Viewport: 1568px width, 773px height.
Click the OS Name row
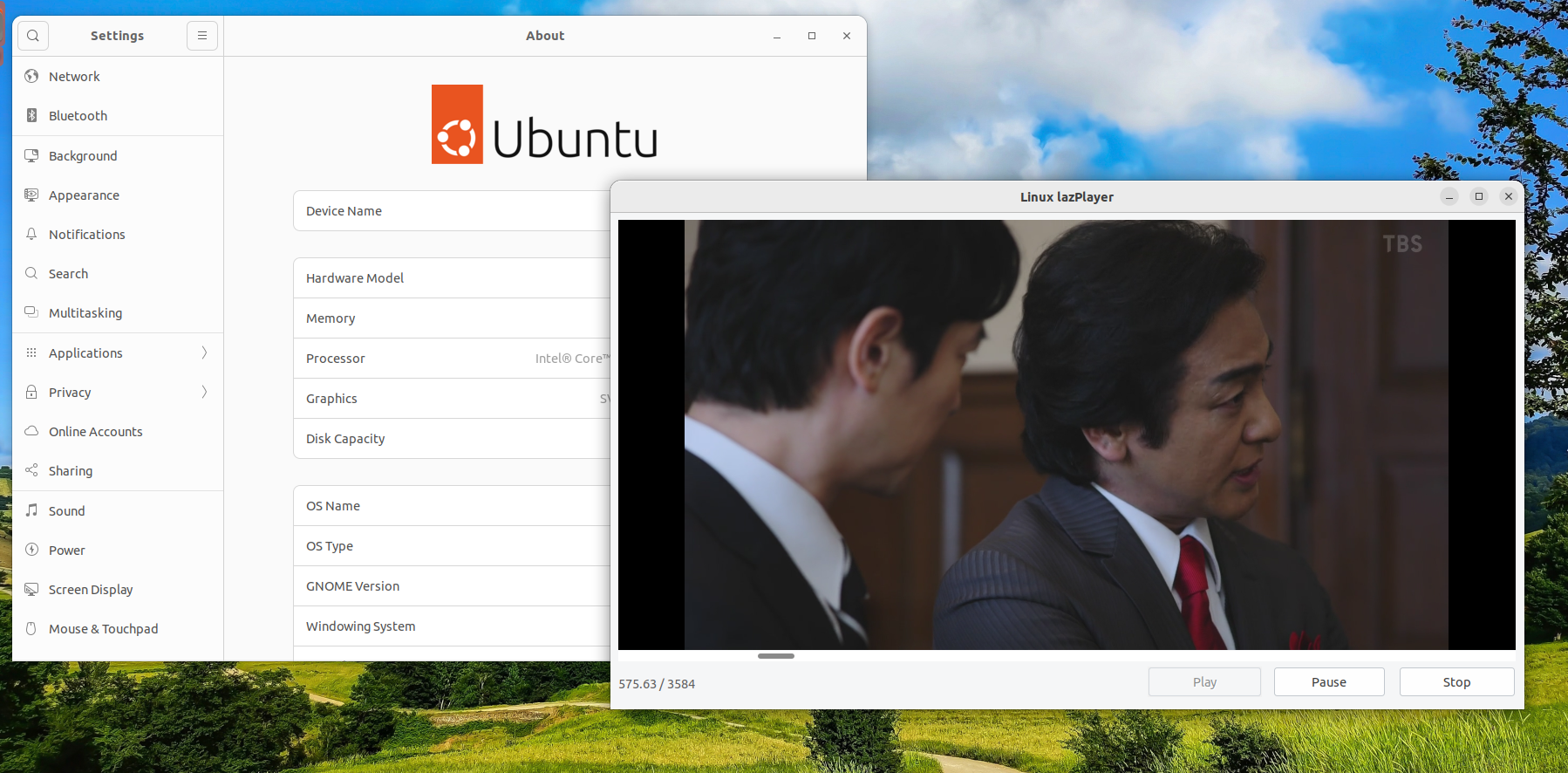click(x=452, y=506)
